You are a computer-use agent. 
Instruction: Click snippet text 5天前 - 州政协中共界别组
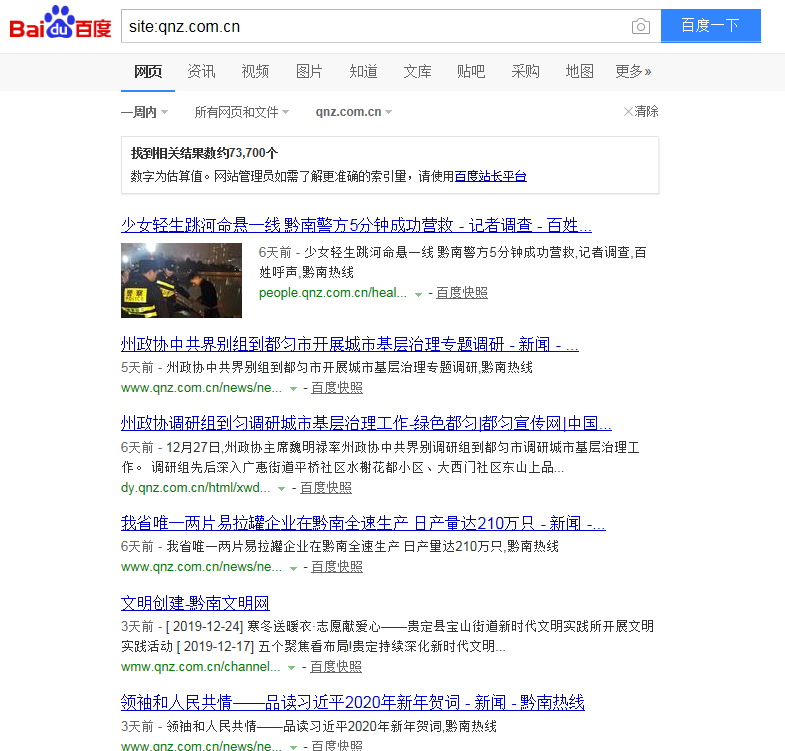point(326,367)
